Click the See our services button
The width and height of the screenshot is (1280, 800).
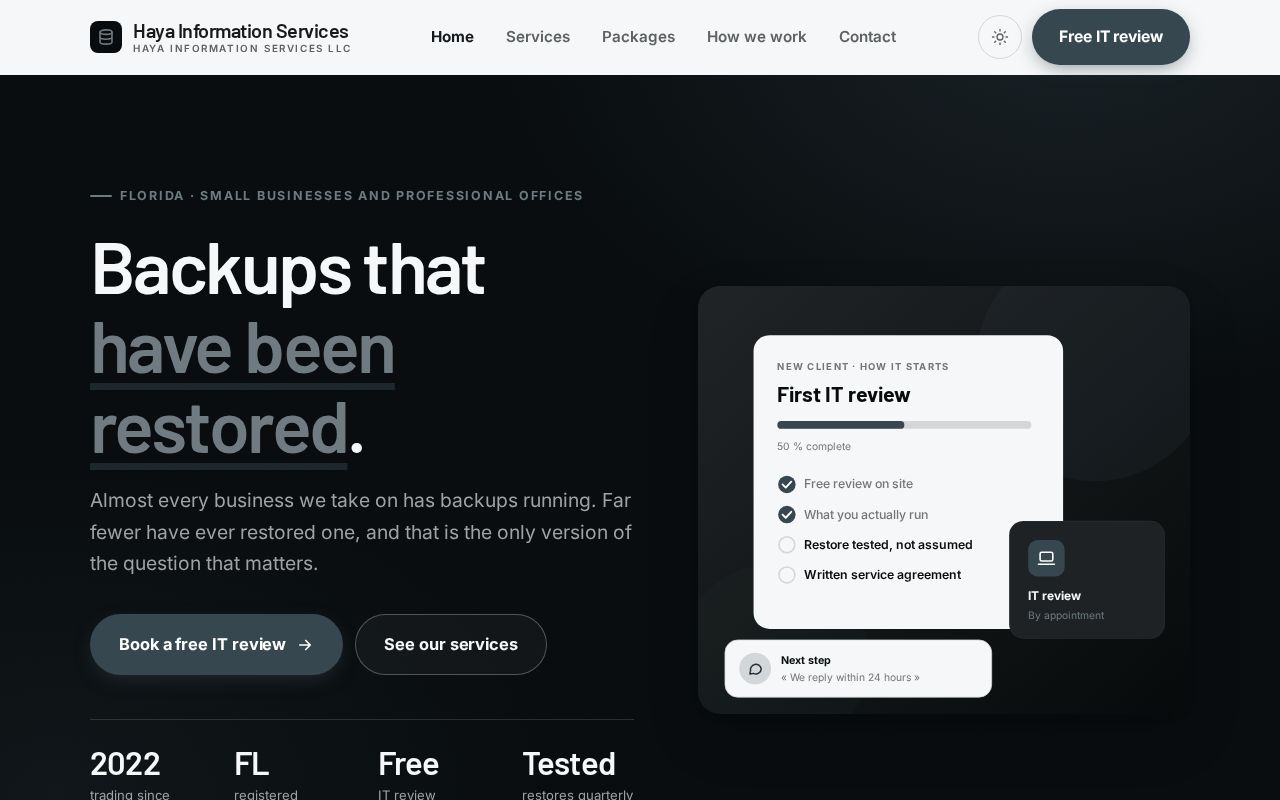tap(451, 645)
